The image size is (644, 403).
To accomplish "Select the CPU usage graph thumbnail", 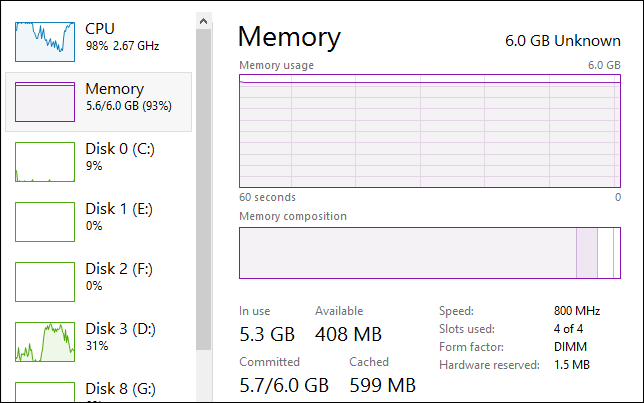I will (45, 42).
